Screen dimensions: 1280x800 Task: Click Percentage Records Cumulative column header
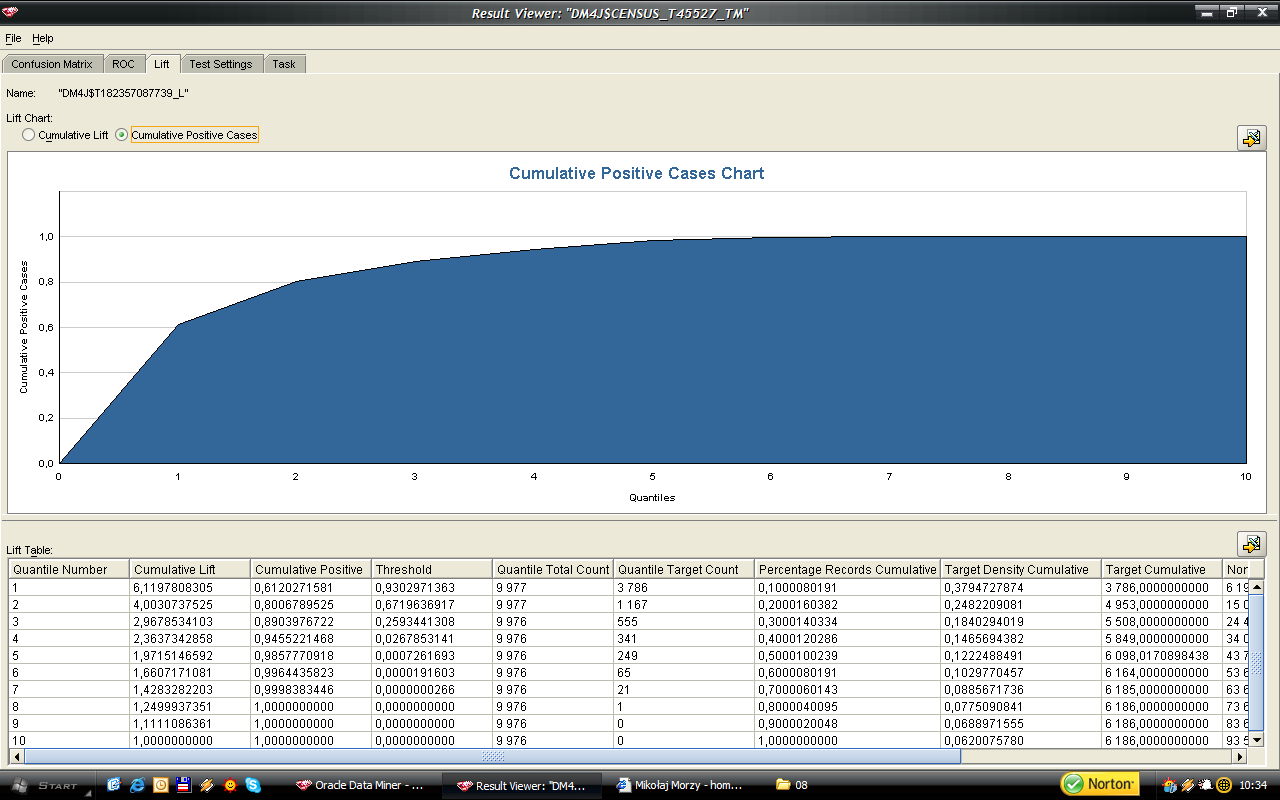click(847, 570)
